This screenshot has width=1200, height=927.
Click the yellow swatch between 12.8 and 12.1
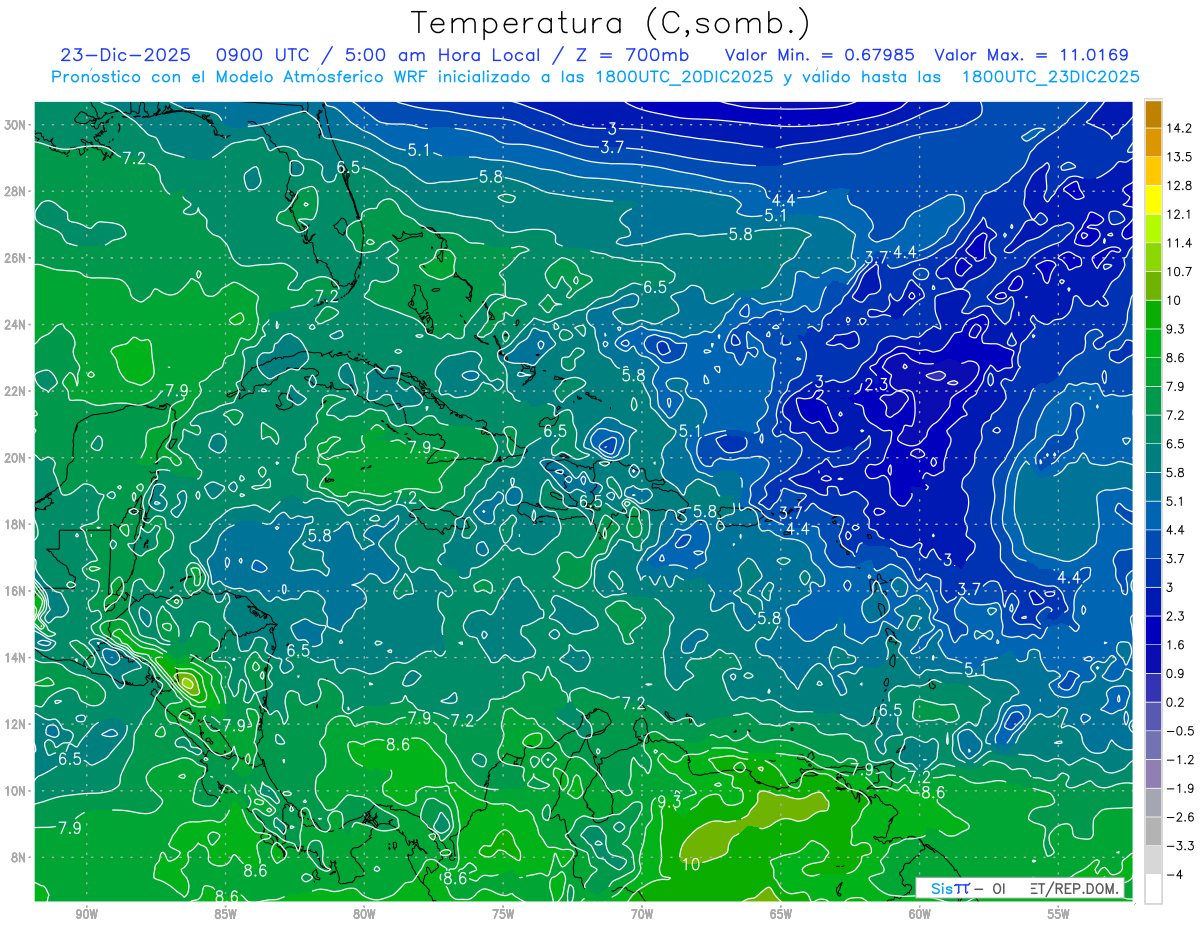click(x=1153, y=200)
